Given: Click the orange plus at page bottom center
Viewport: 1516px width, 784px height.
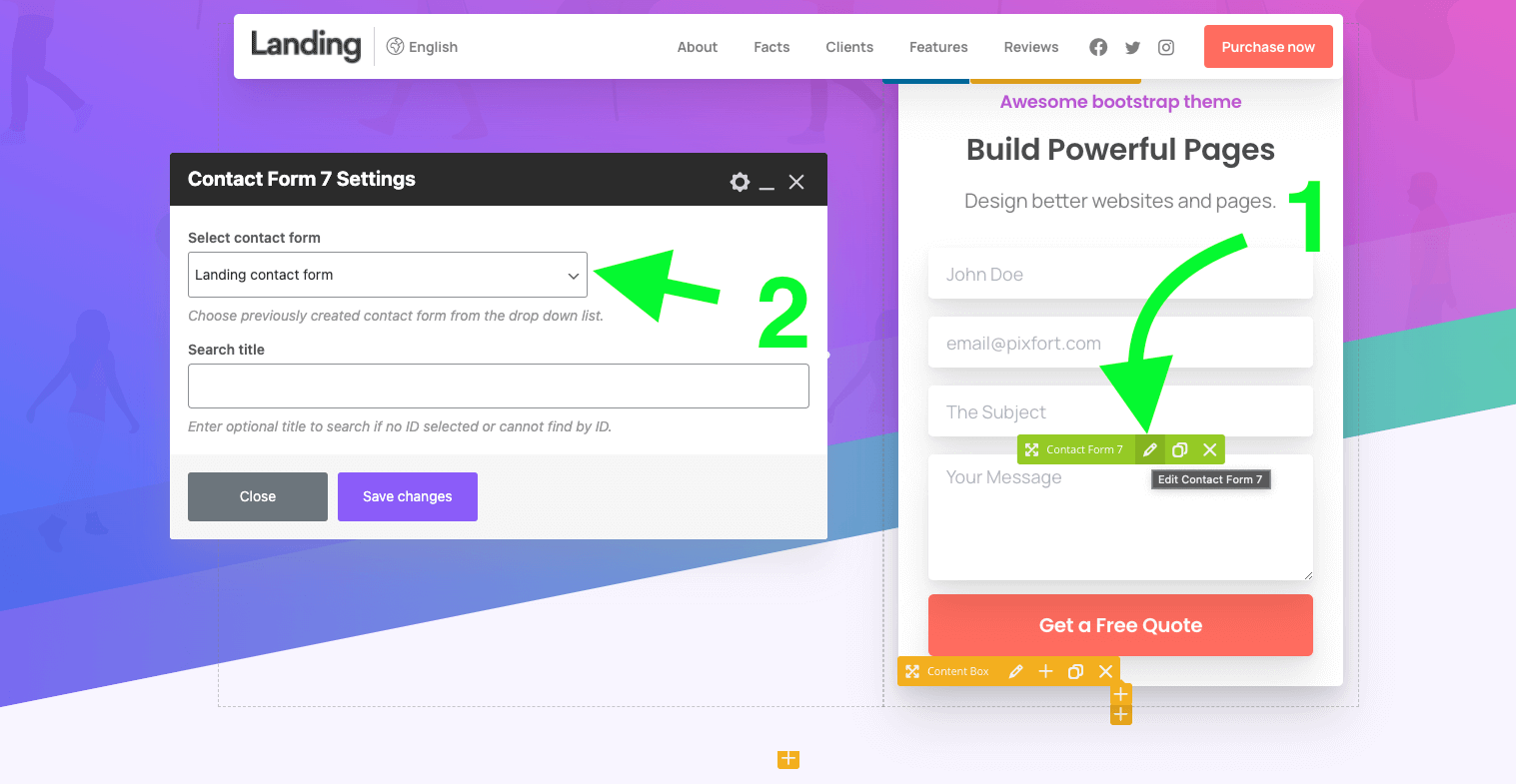Looking at the screenshot, I should click(x=788, y=759).
